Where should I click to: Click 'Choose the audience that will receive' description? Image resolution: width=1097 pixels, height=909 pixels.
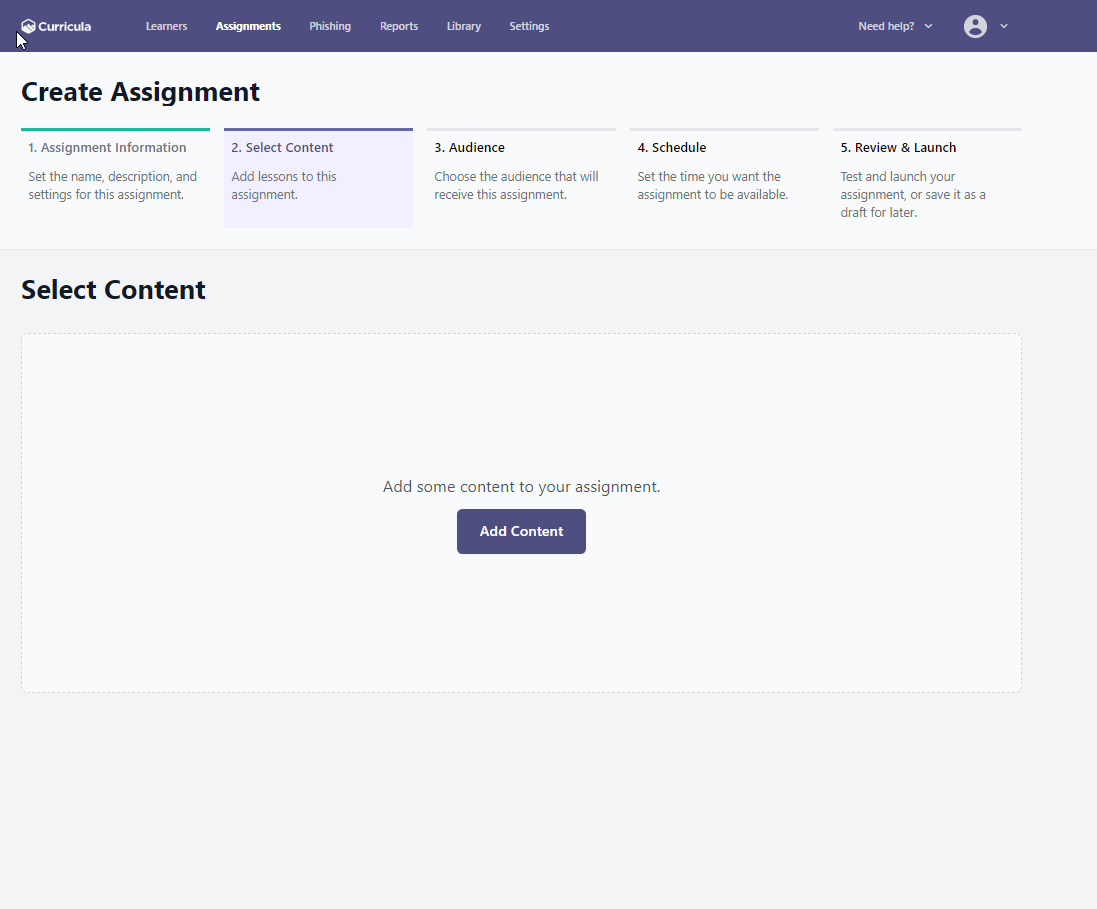516,185
